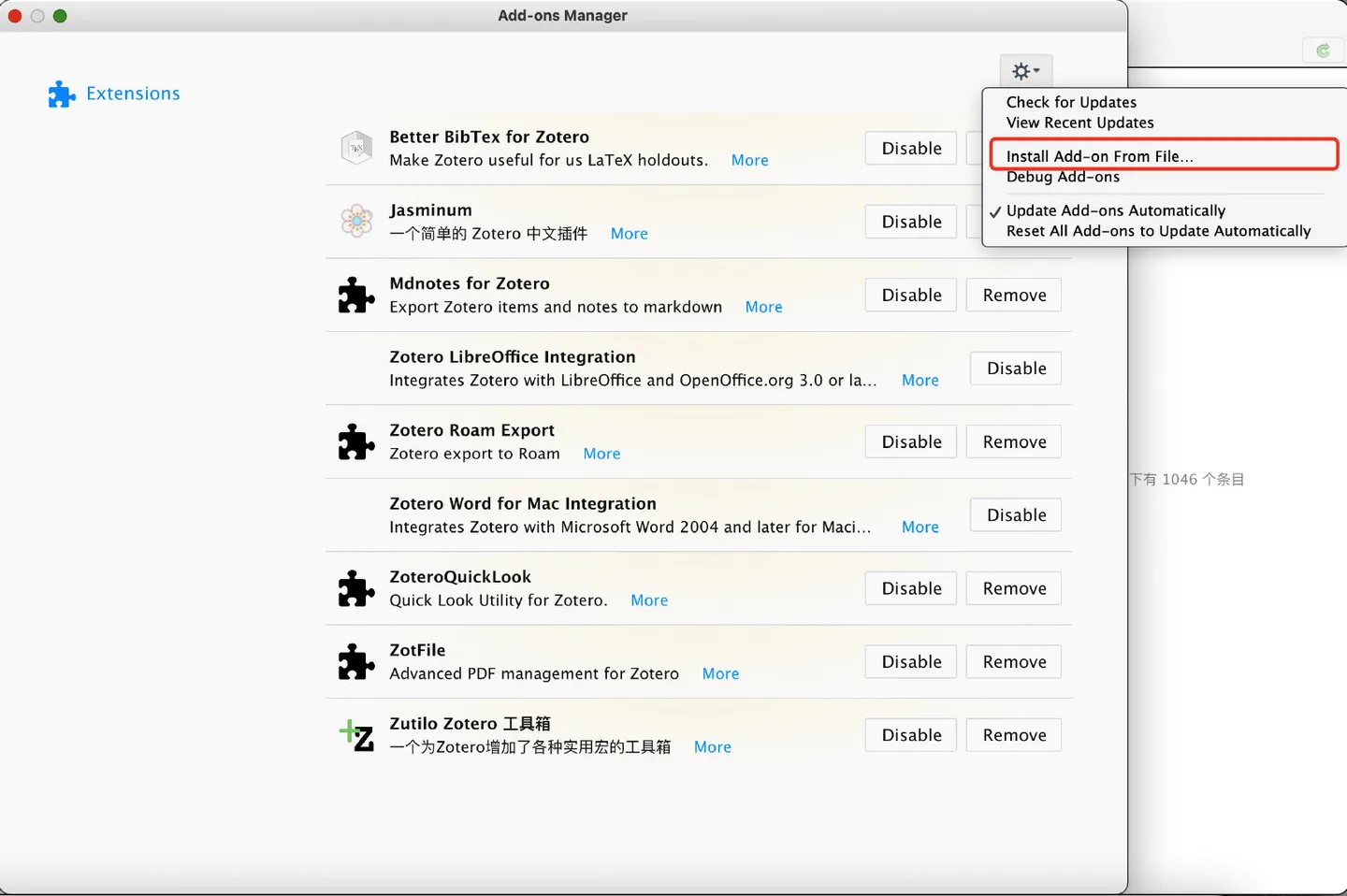
Task: Click the Zotero Roam Export puzzle icon
Action: coord(356,441)
